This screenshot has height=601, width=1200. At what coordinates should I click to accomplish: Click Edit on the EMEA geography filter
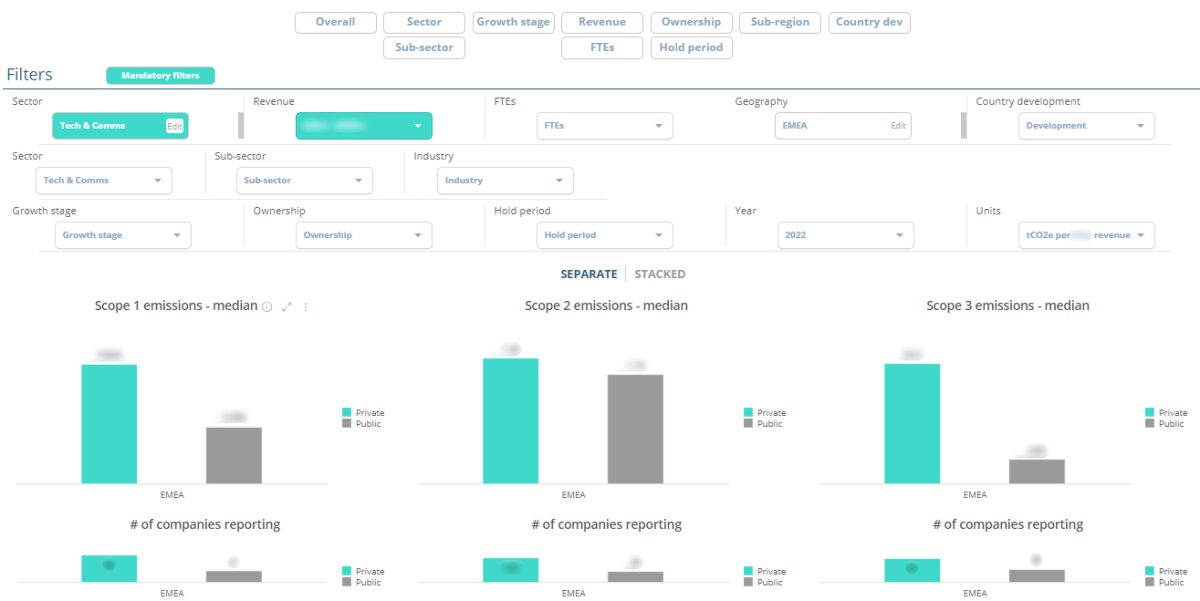pyautogui.click(x=898, y=126)
